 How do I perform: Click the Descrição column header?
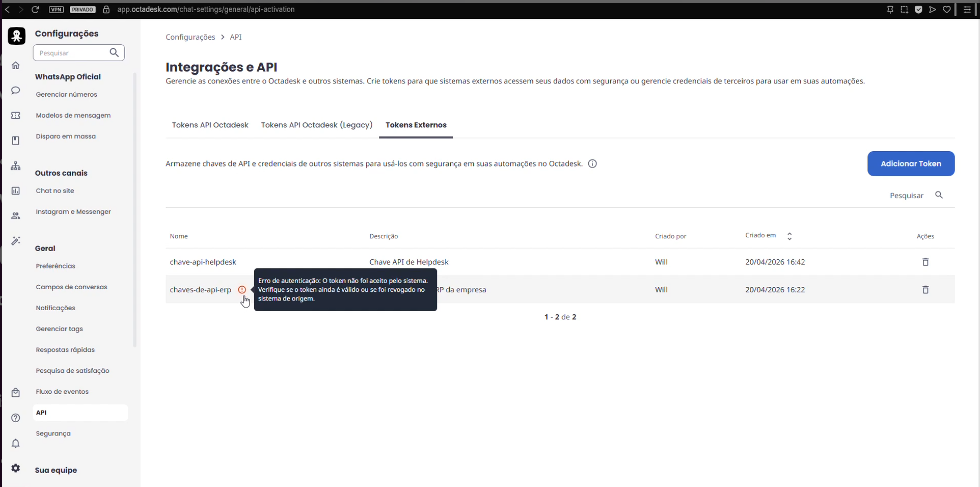click(x=384, y=236)
